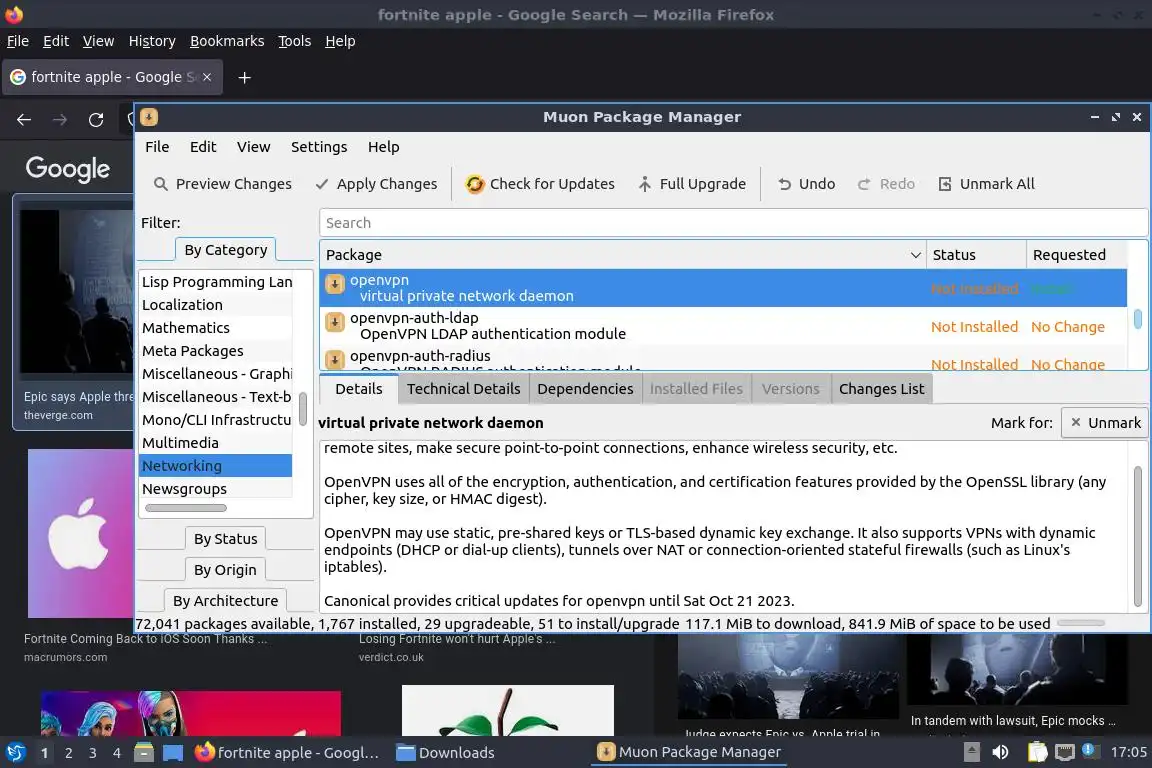Click the Check for Updates icon
Screen dimensions: 1152x768
[475, 184]
